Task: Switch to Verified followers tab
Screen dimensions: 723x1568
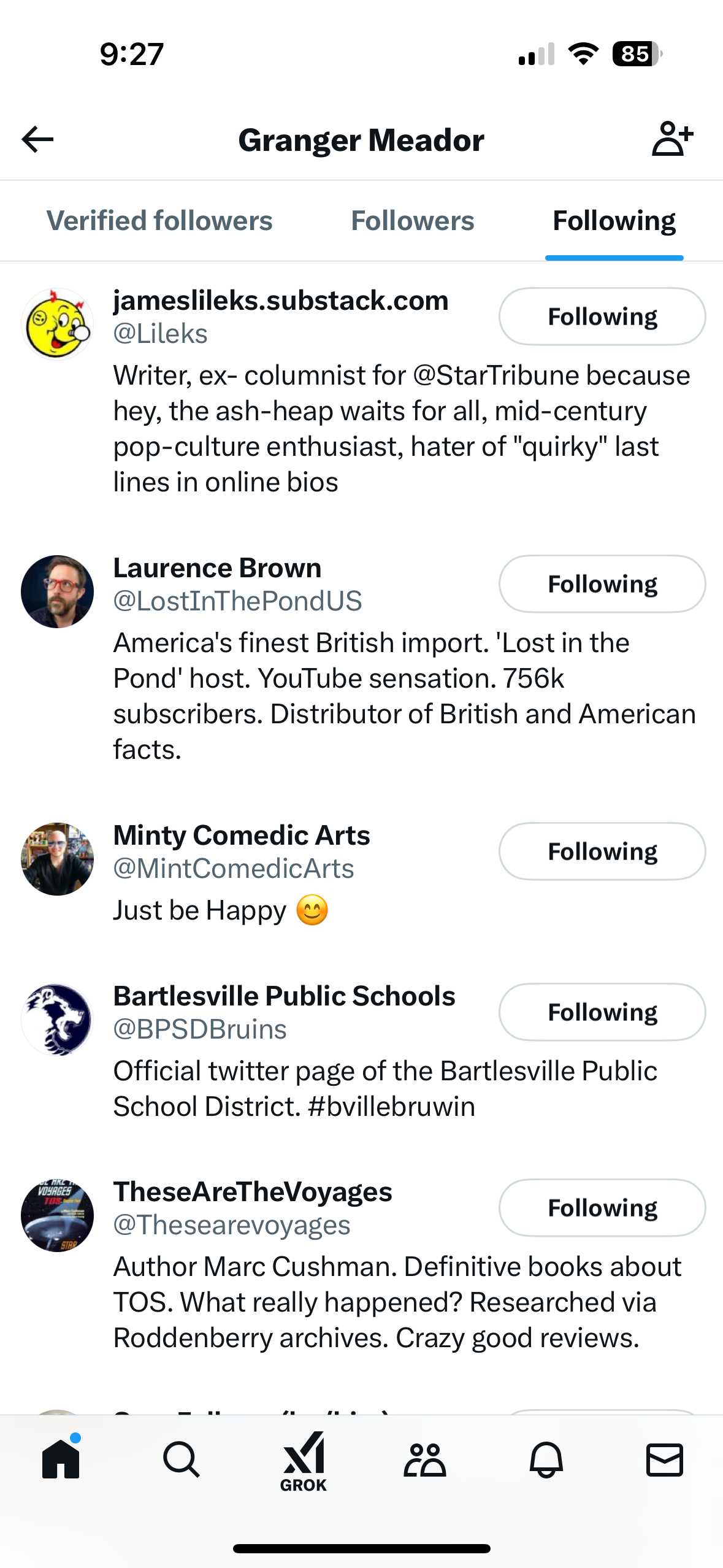Action: coord(159,221)
